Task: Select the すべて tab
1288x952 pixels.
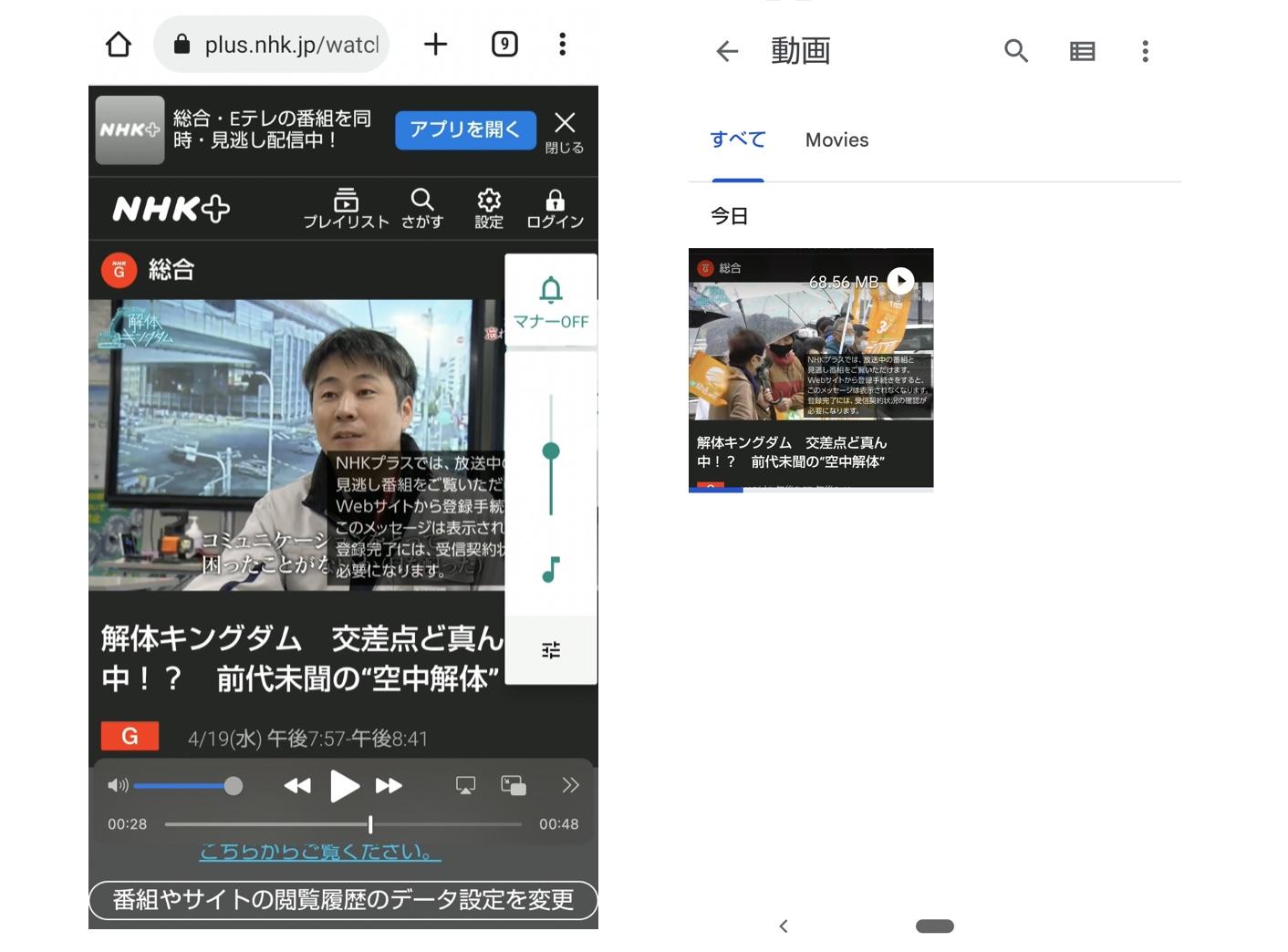Action: point(738,140)
